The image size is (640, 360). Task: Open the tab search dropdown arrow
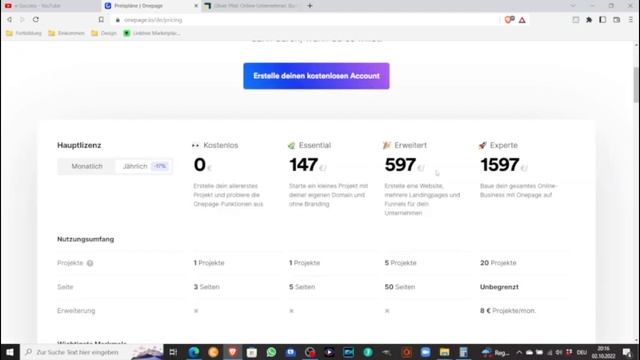573,6
